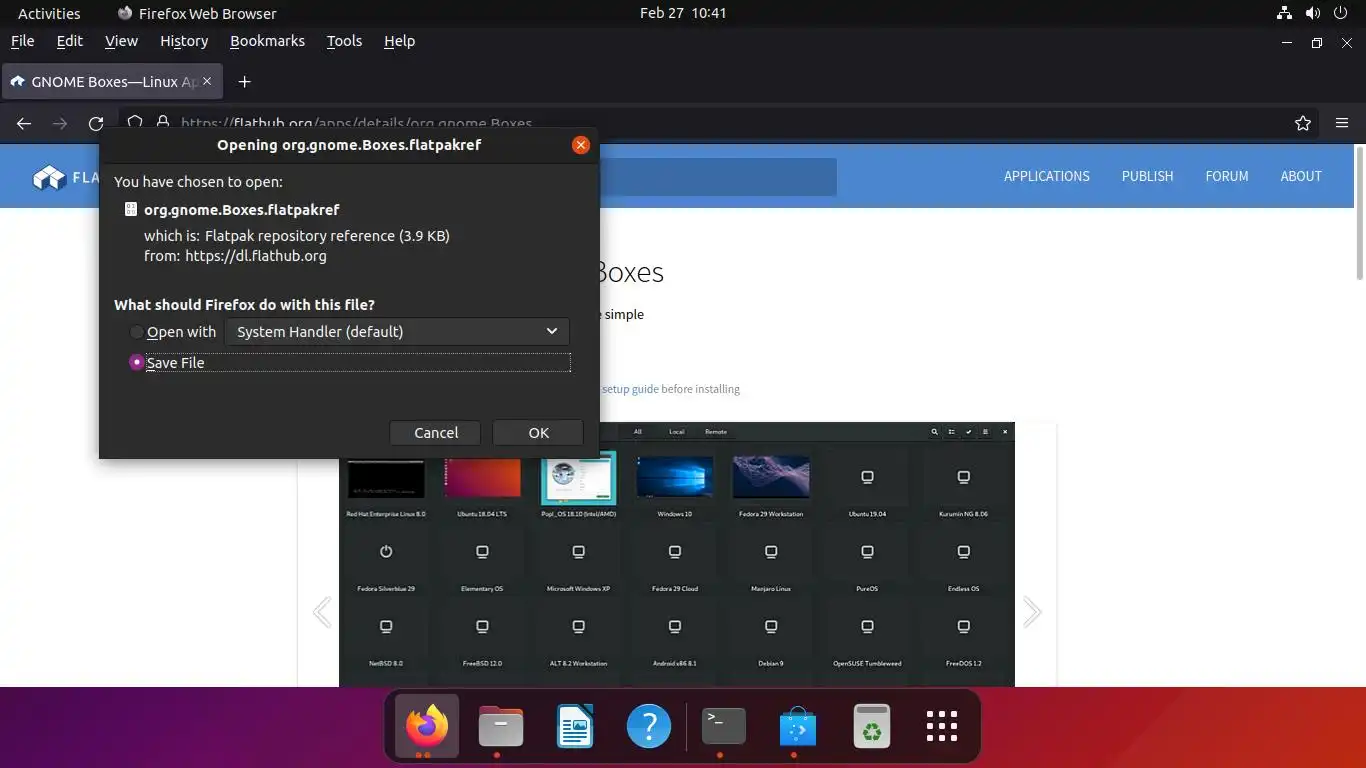
Task: Open the Trash from the dock
Action: pyautogui.click(x=871, y=726)
